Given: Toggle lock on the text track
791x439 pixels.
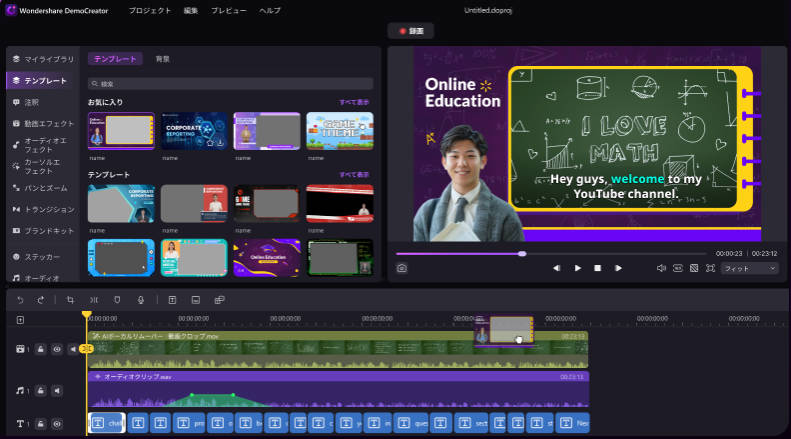Looking at the screenshot, I should click(41, 424).
